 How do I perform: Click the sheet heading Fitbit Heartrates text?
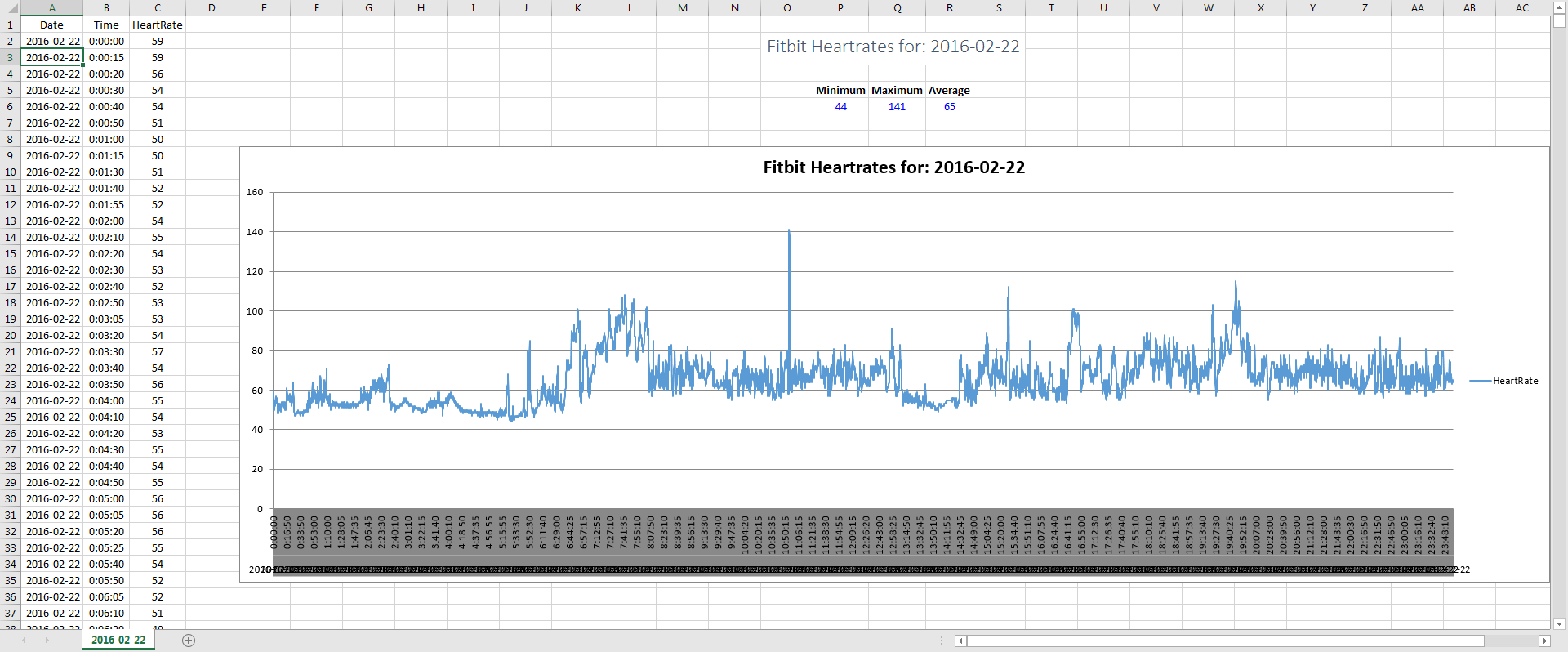(x=893, y=47)
